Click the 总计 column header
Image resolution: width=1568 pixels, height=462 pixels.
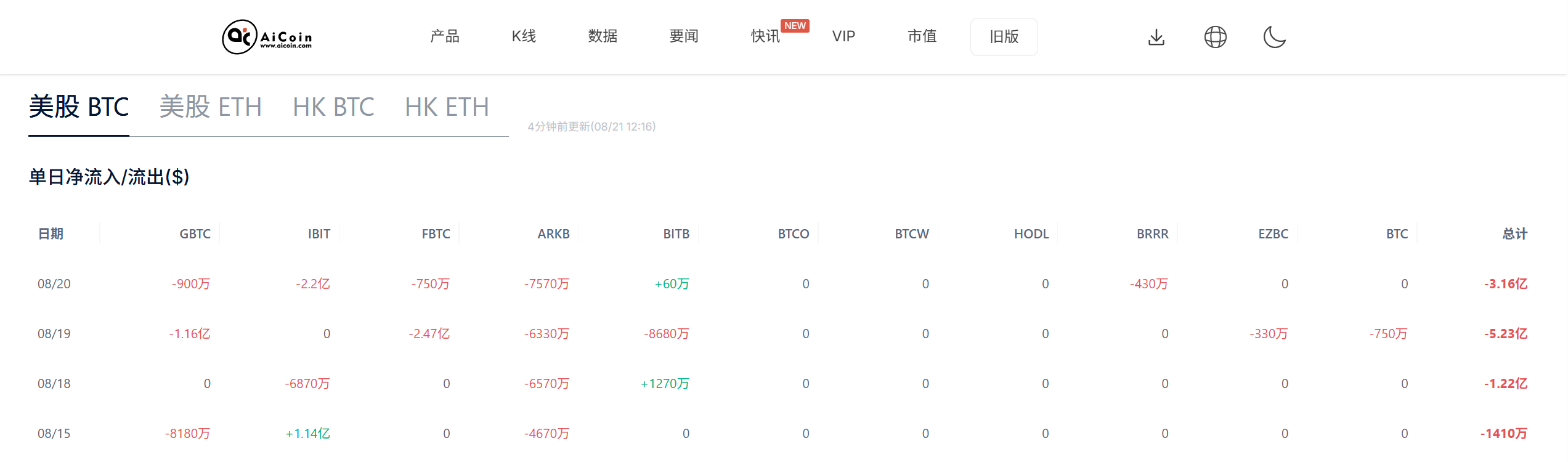tap(1514, 234)
